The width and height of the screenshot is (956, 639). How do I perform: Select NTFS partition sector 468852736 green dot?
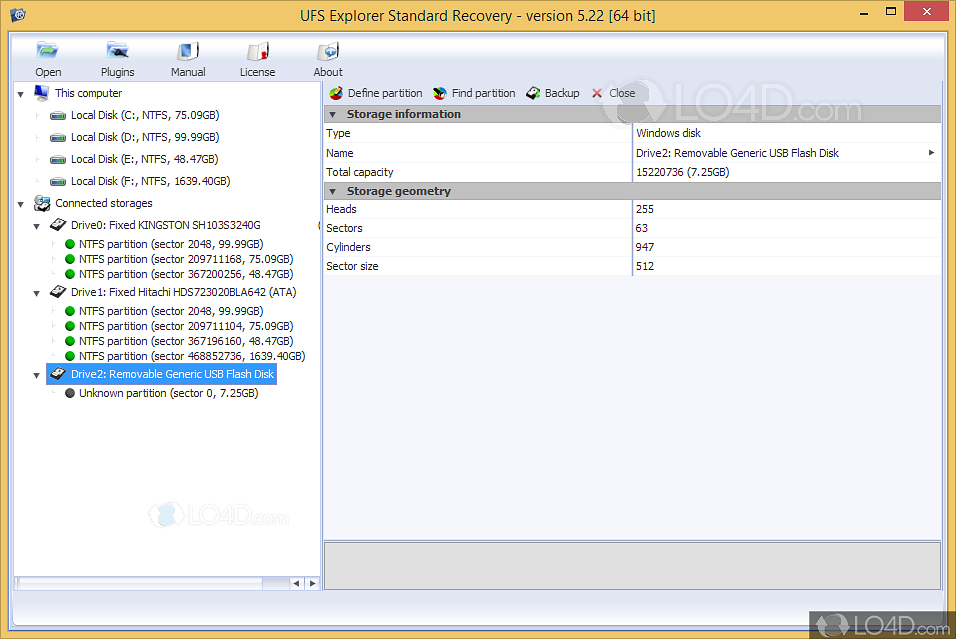tap(70, 356)
